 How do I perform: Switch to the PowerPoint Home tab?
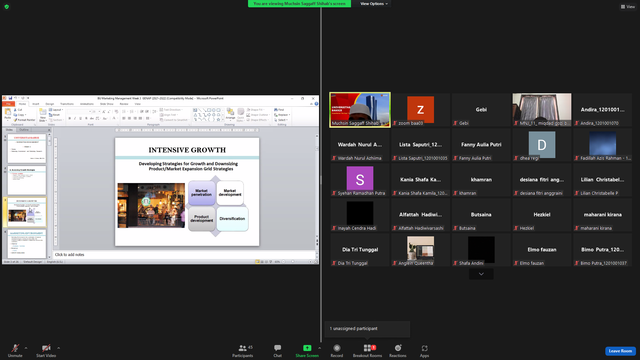pos(22,104)
